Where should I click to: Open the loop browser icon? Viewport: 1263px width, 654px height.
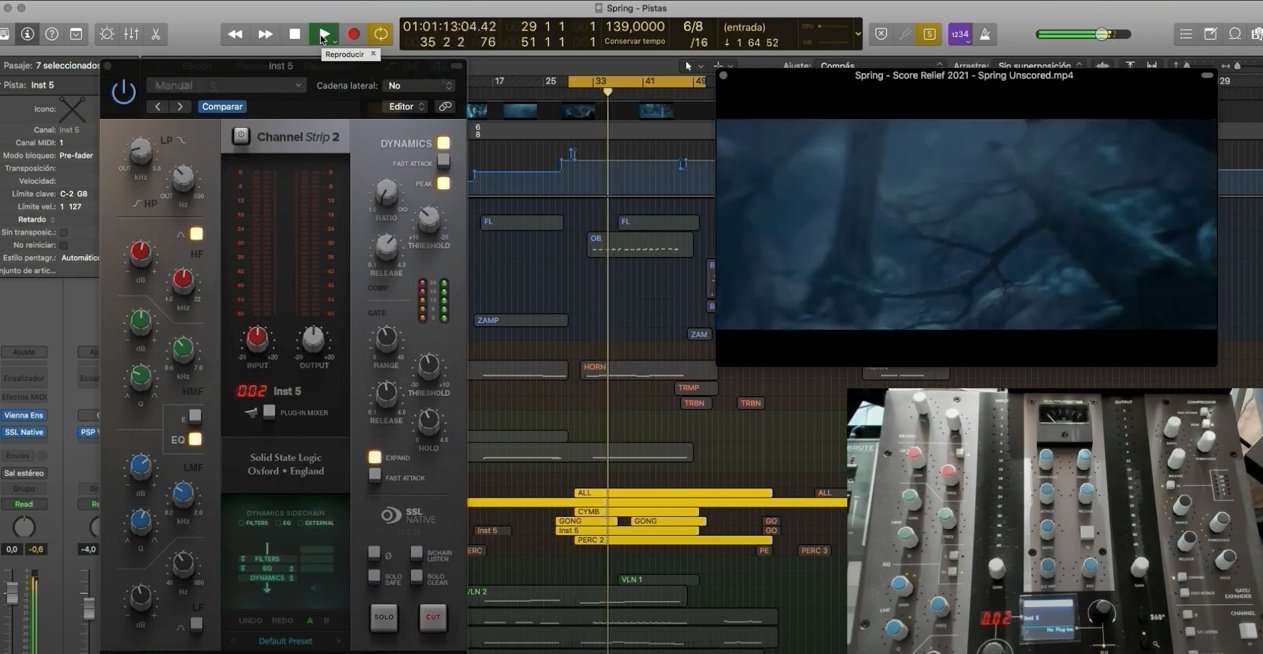click(1235, 34)
